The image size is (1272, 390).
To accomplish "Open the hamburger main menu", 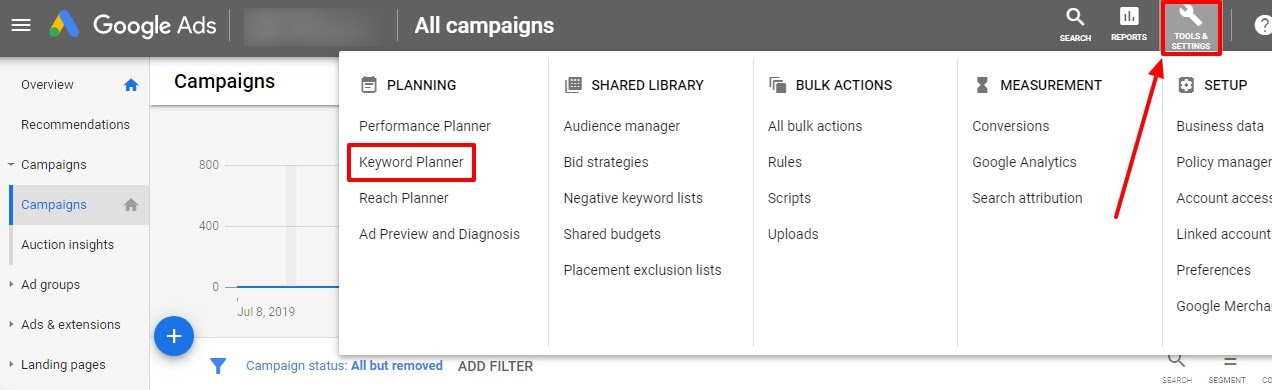I will click(21, 25).
